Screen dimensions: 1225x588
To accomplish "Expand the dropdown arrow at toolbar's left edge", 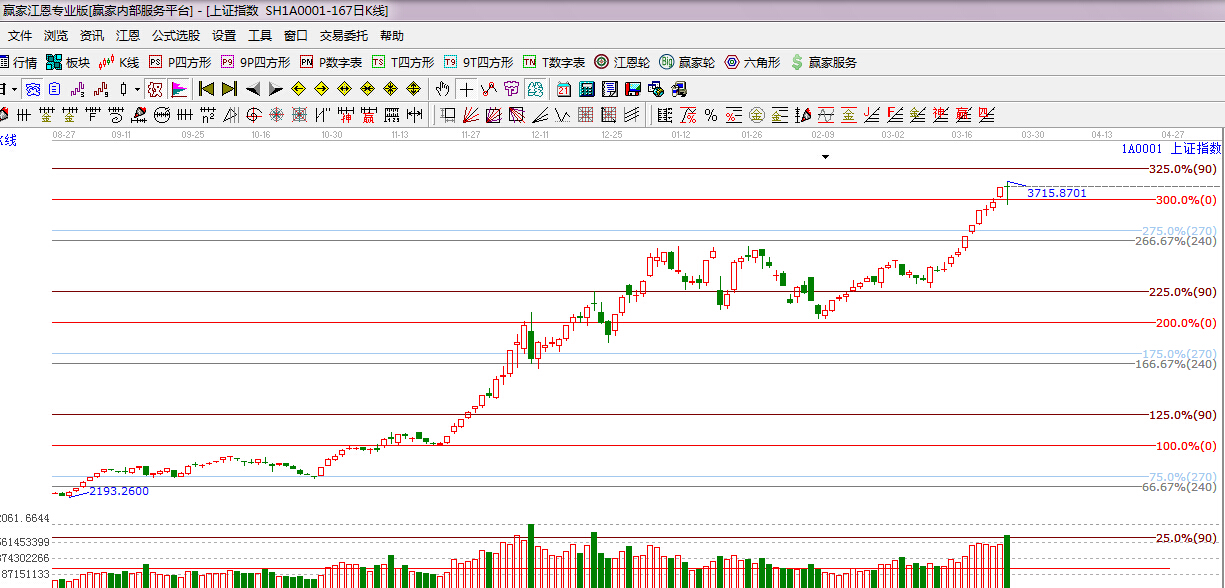I will [14, 89].
